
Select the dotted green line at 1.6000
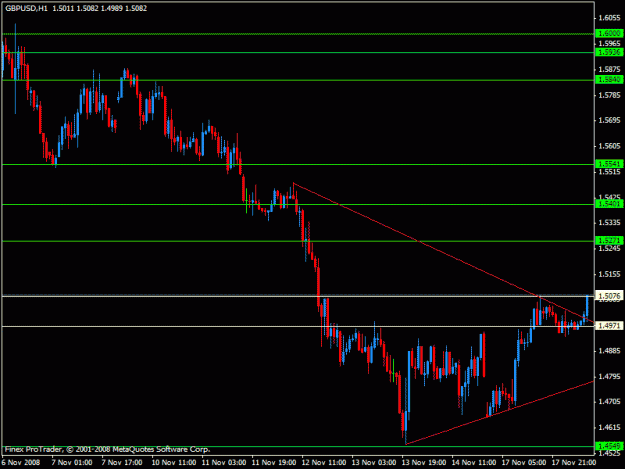pos(298,34)
